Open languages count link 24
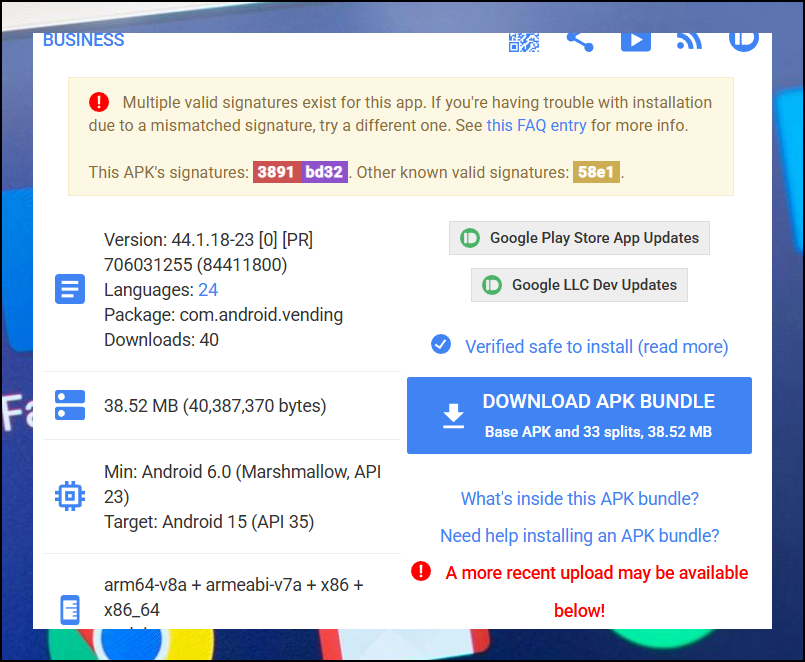The width and height of the screenshot is (805, 662). pyautogui.click(x=208, y=290)
